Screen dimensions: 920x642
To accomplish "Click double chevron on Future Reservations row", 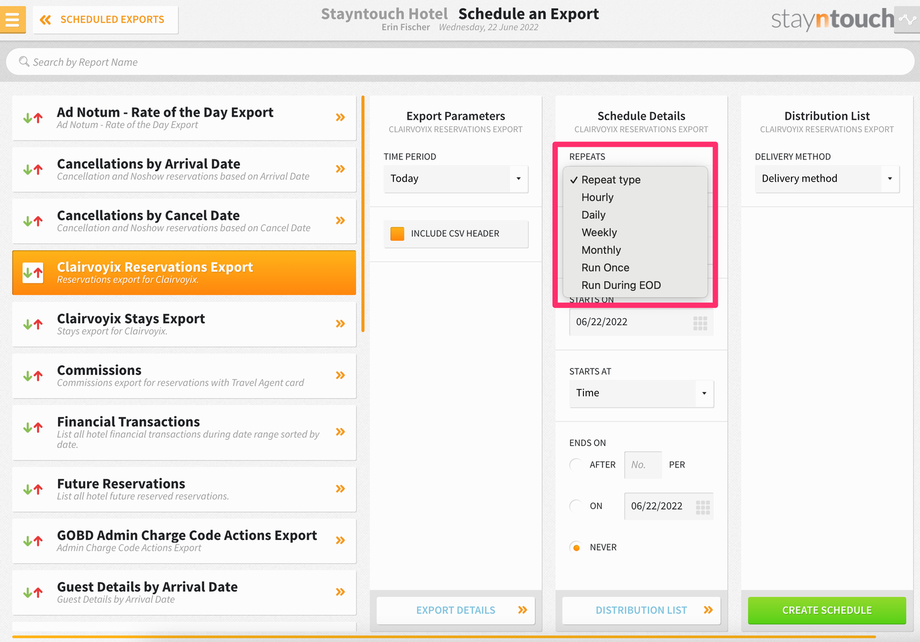I will (x=340, y=489).
